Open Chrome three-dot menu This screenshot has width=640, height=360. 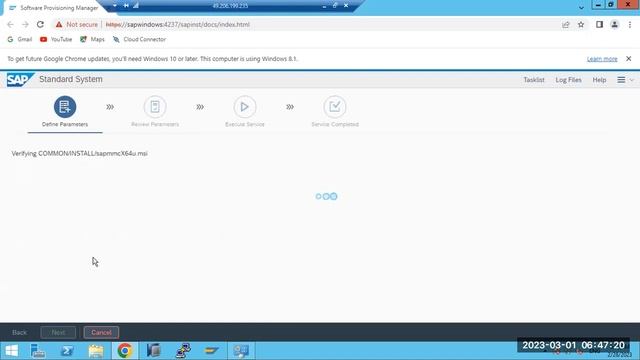click(x=630, y=24)
